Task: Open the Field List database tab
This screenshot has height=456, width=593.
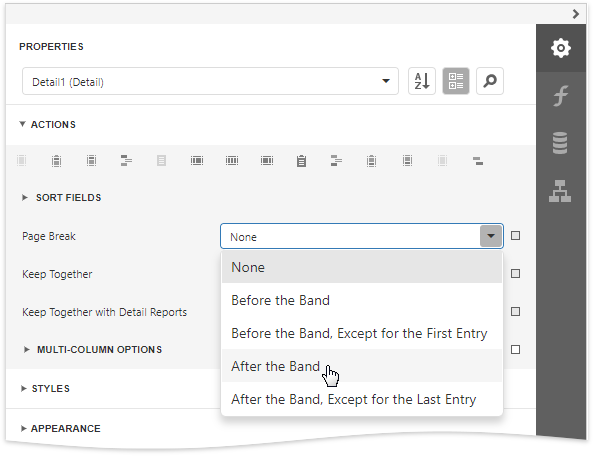Action: tap(560, 143)
